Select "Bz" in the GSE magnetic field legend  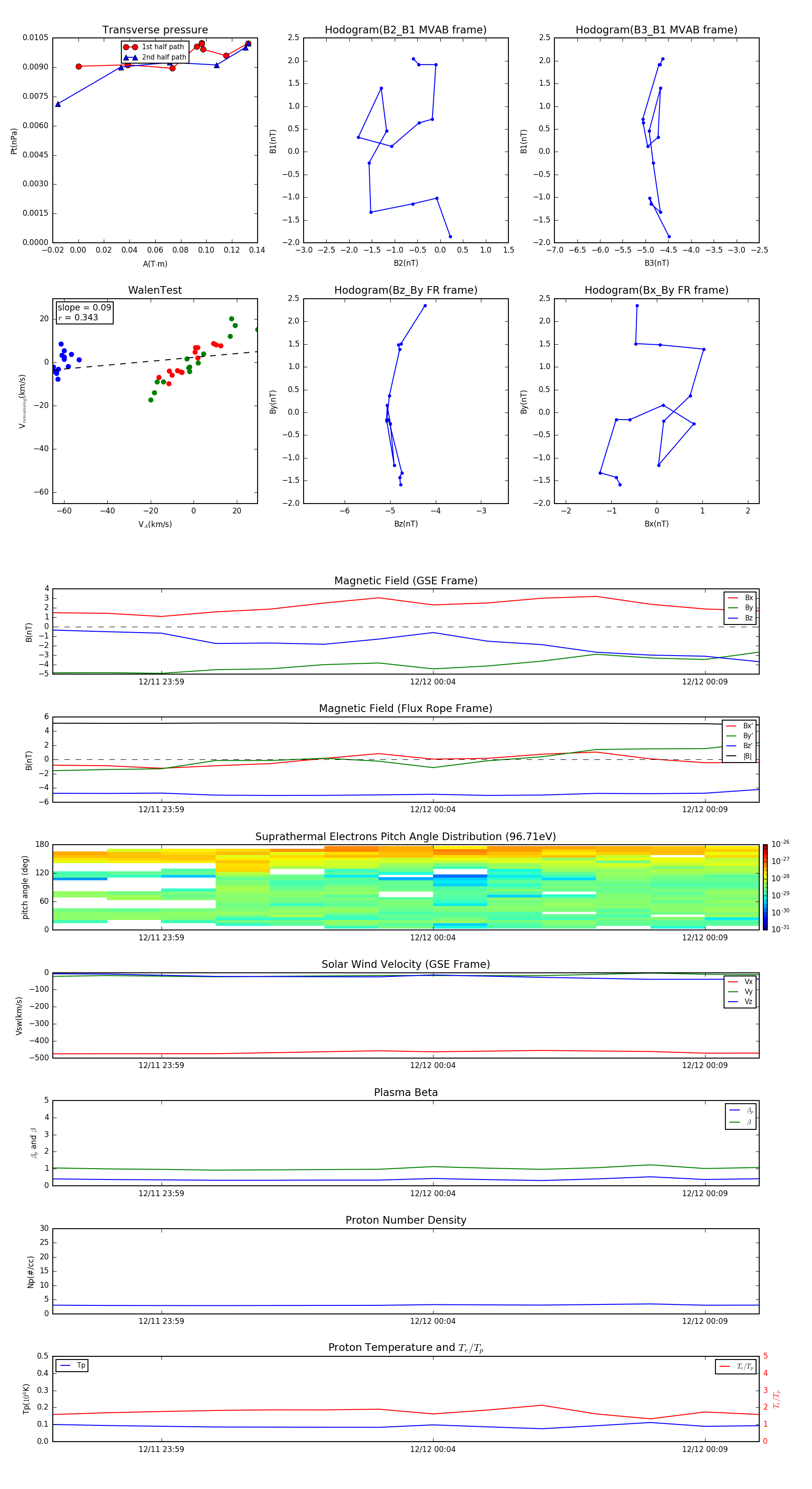pos(740,618)
